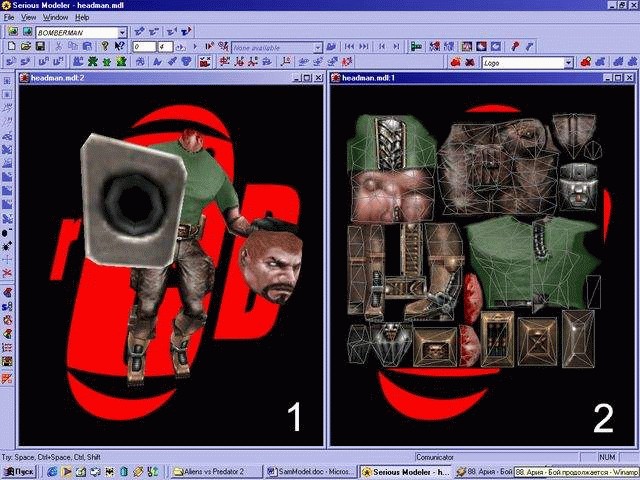Click the red-black checkbox toggle icon

point(205,62)
